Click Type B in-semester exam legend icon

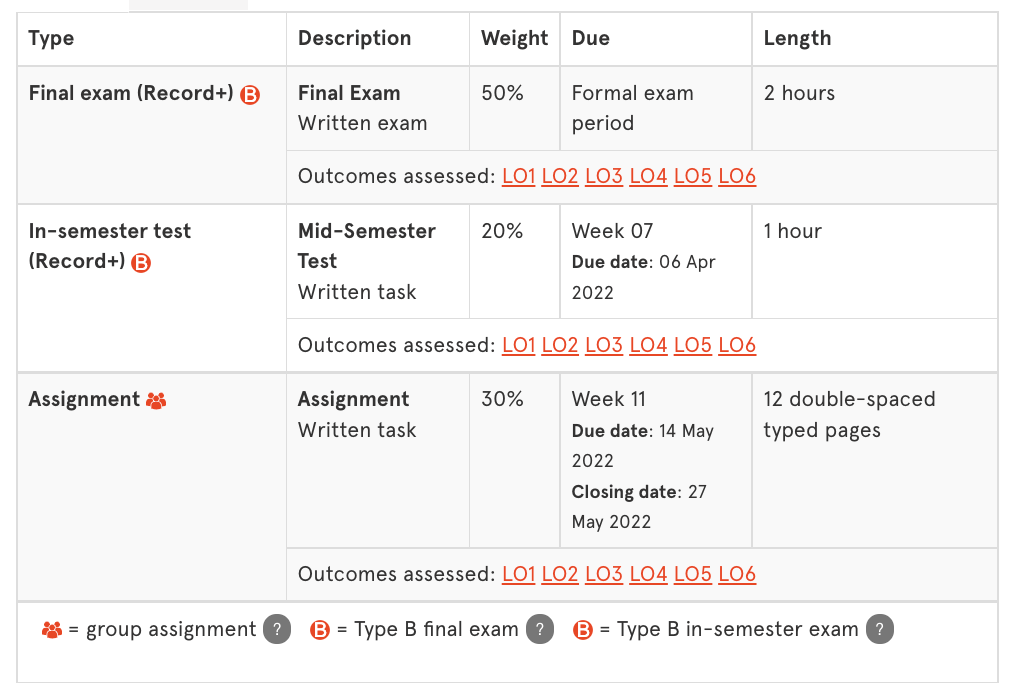click(582, 630)
